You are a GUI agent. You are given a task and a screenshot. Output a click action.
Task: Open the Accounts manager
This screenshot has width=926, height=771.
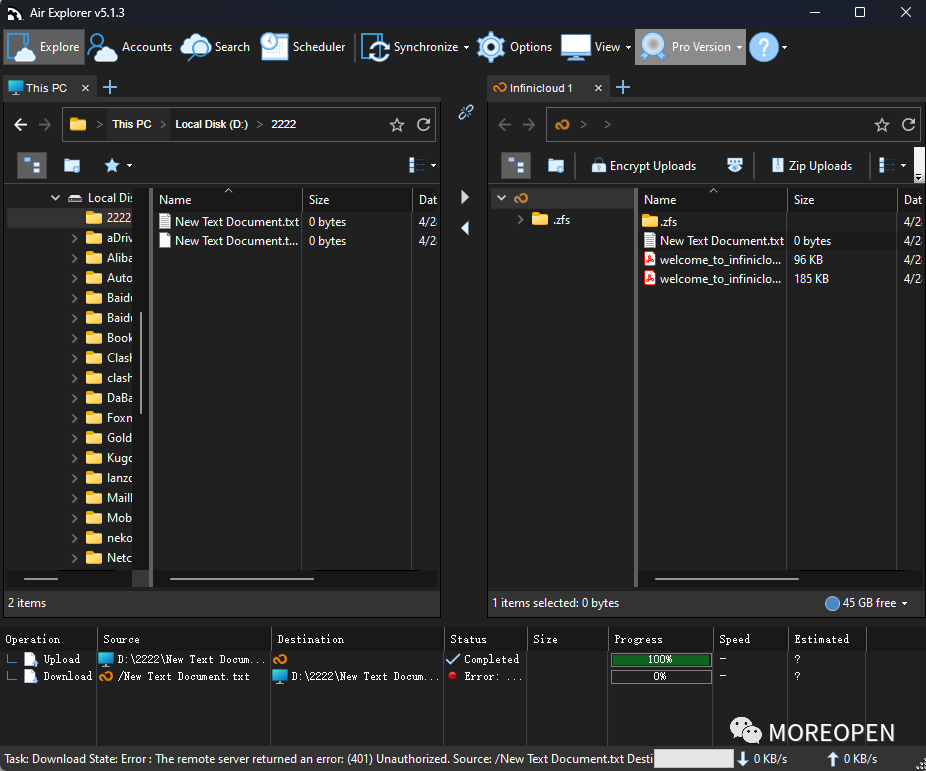tap(130, 47)
